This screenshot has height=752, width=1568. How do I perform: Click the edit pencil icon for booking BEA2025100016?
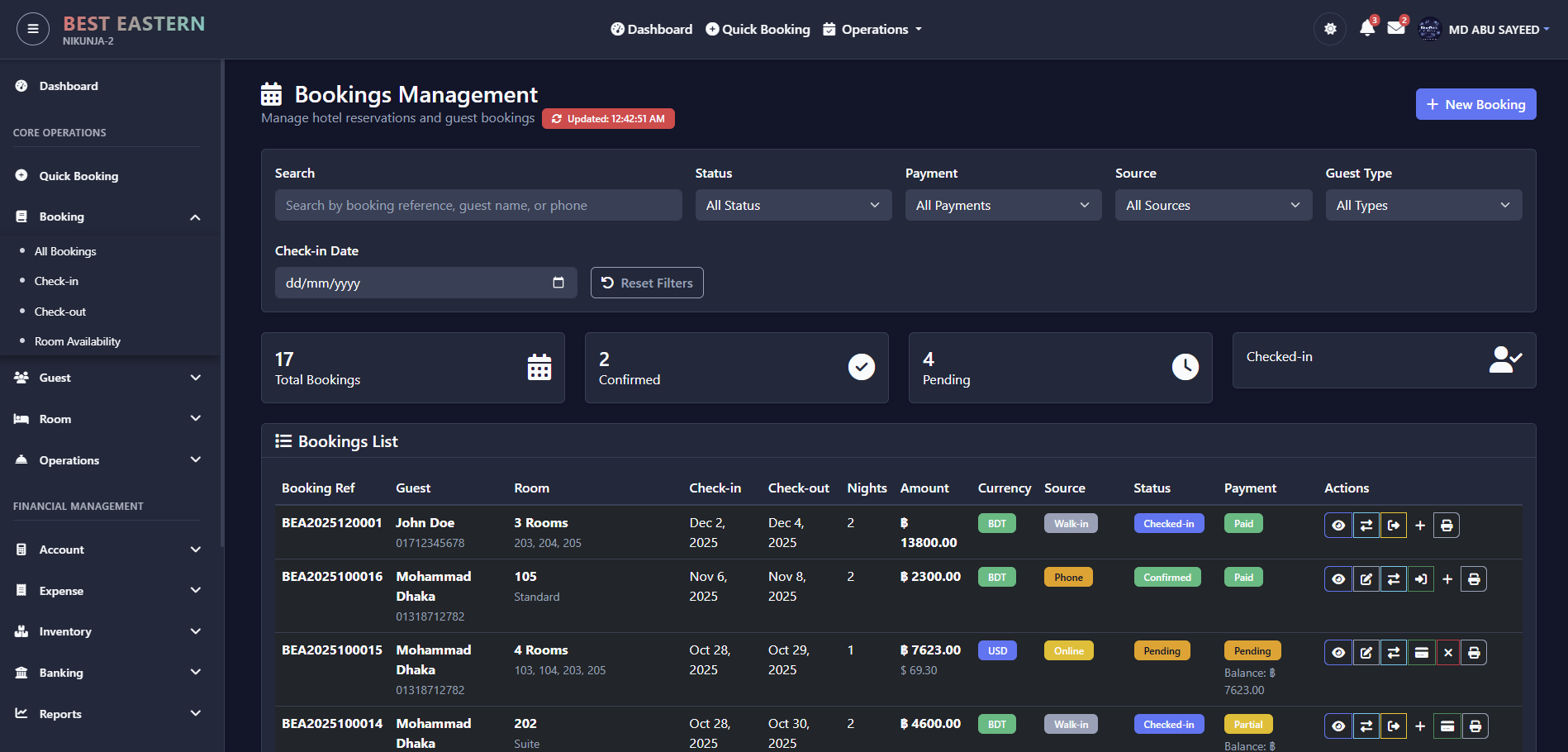click(x=1366, y=579)
